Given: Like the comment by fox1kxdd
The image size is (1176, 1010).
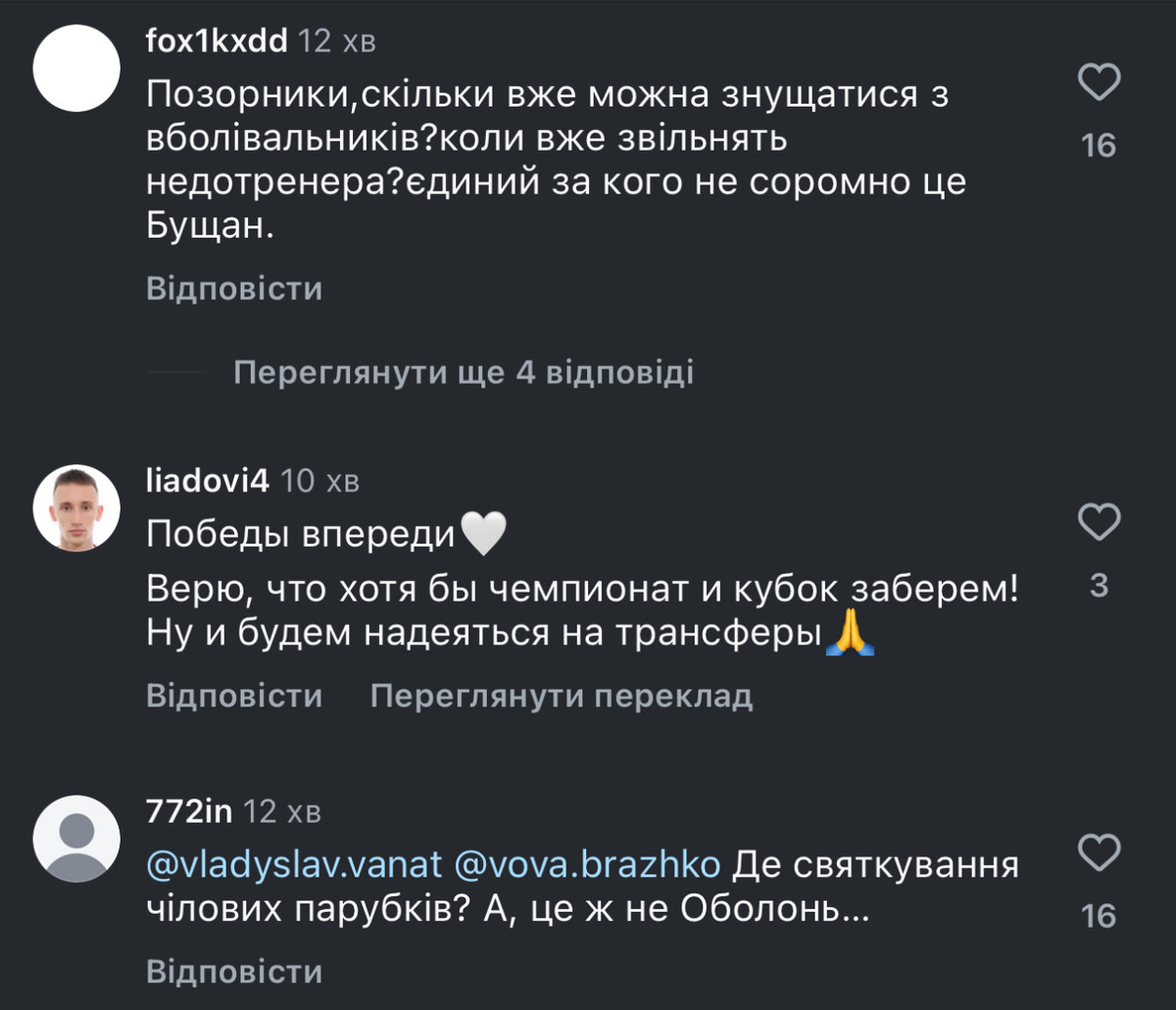Looking at the screenshot, I should coord(1099,82).
